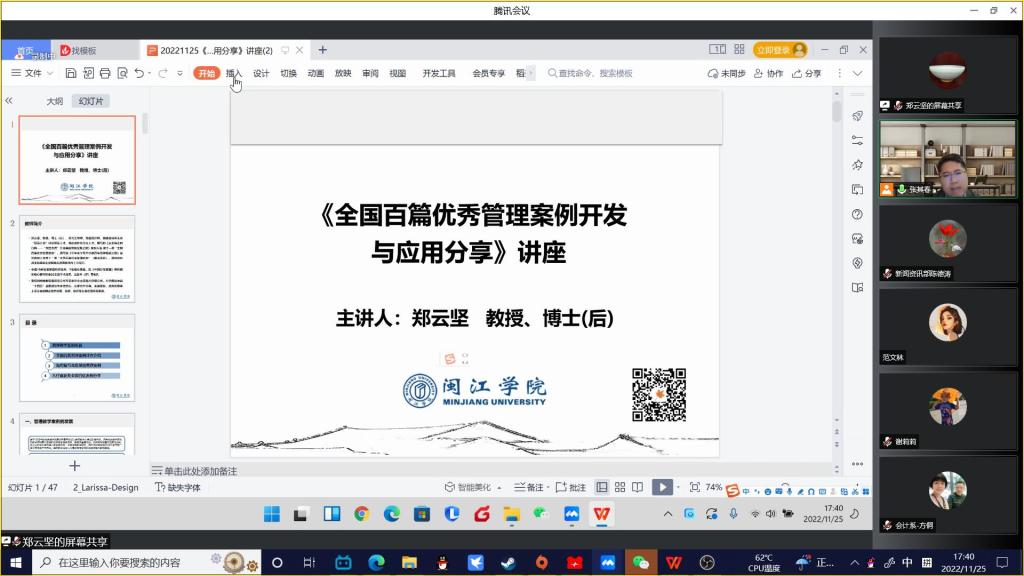1024x576 pixels.
Task: Select slide 3 thumbnail 目录
Action: (77, 357)
